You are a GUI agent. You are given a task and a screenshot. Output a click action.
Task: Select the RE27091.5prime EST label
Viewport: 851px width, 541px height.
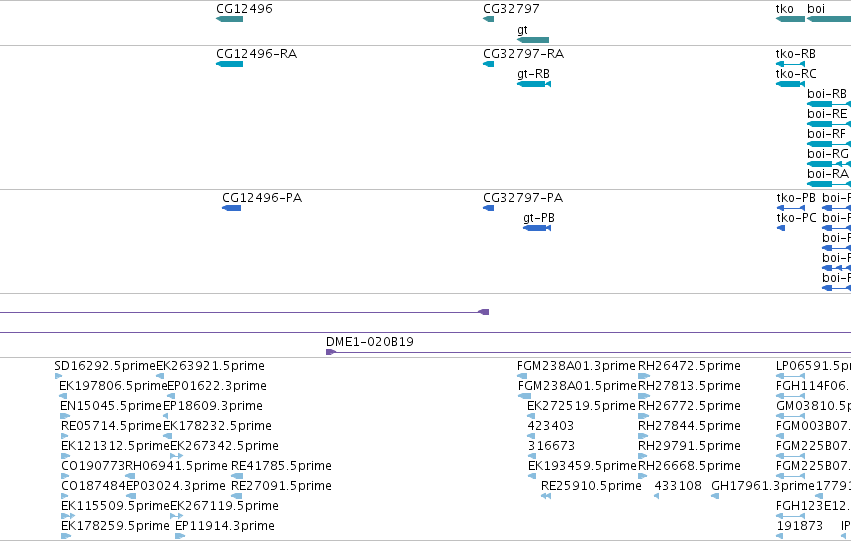tap(281, 486)
